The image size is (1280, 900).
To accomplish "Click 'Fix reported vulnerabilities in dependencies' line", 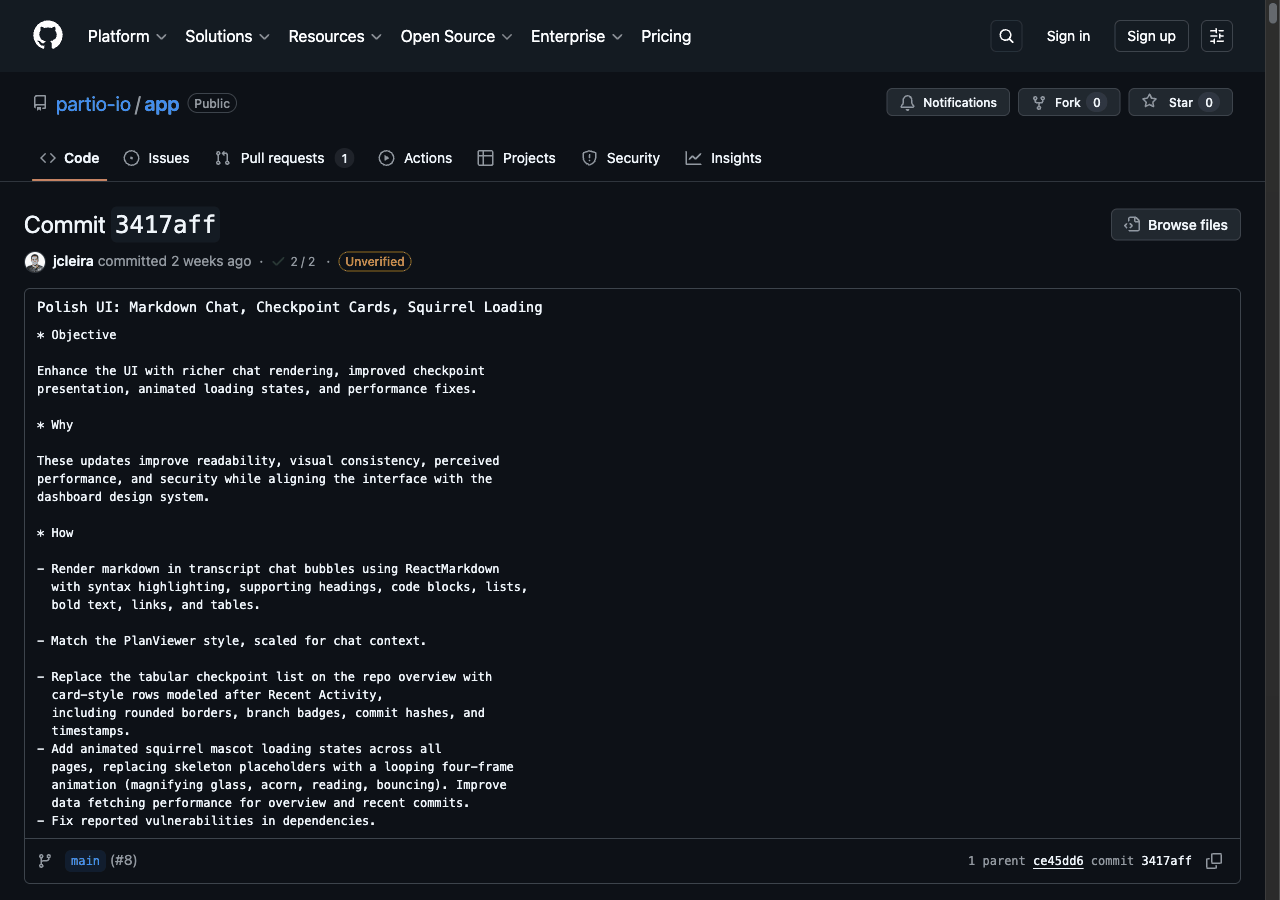I will point(206,821).
